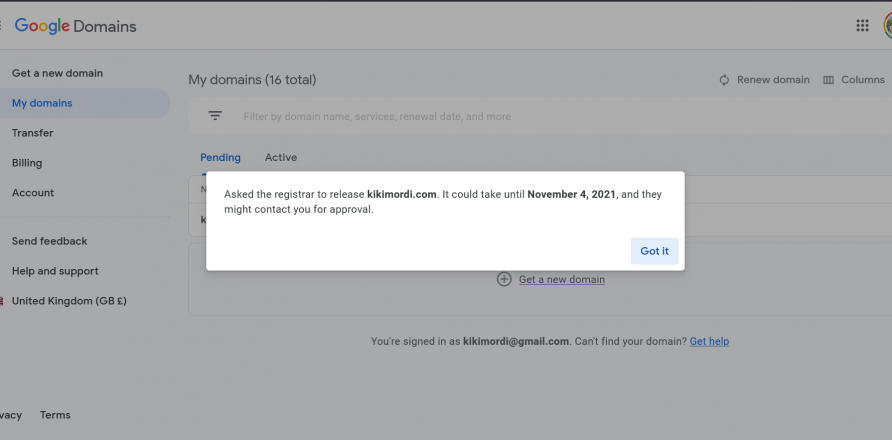Click the plus circle icon

pyautogui.click(x=504, y=279)
